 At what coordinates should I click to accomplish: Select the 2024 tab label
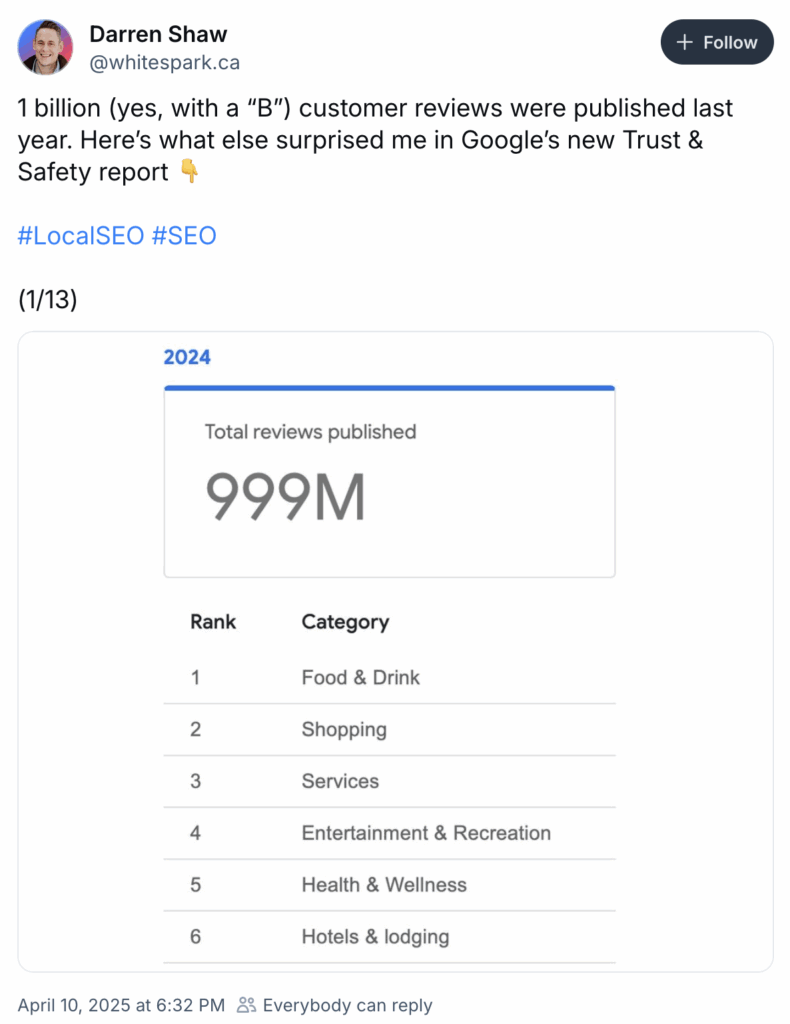coord(187,357)
